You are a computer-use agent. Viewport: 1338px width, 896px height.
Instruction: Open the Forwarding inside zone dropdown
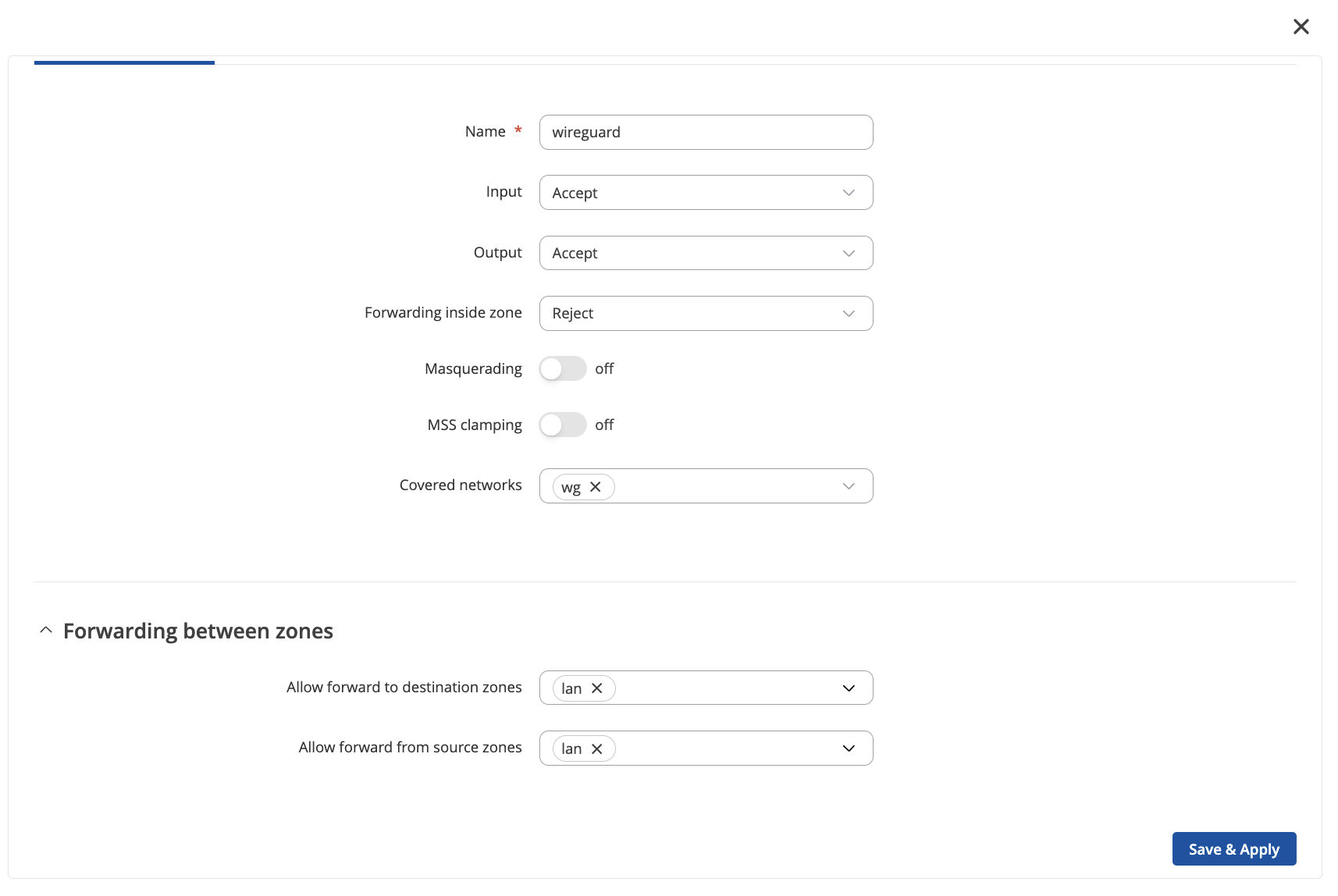(x=706, y=313)
